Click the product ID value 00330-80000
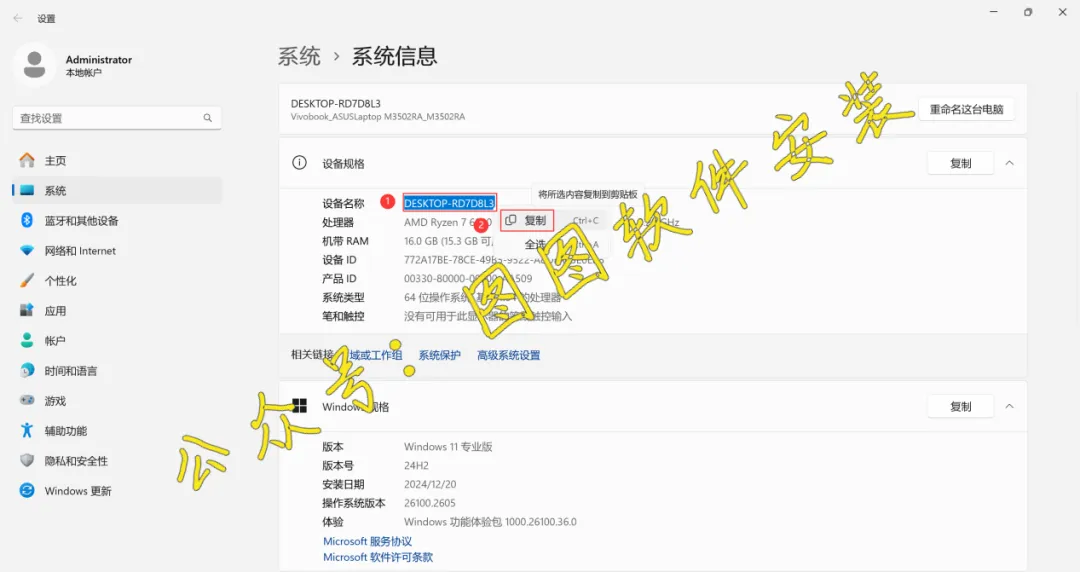Viewport: 1080px width, 572px height. pyautogui.click(x=468, y=278)
